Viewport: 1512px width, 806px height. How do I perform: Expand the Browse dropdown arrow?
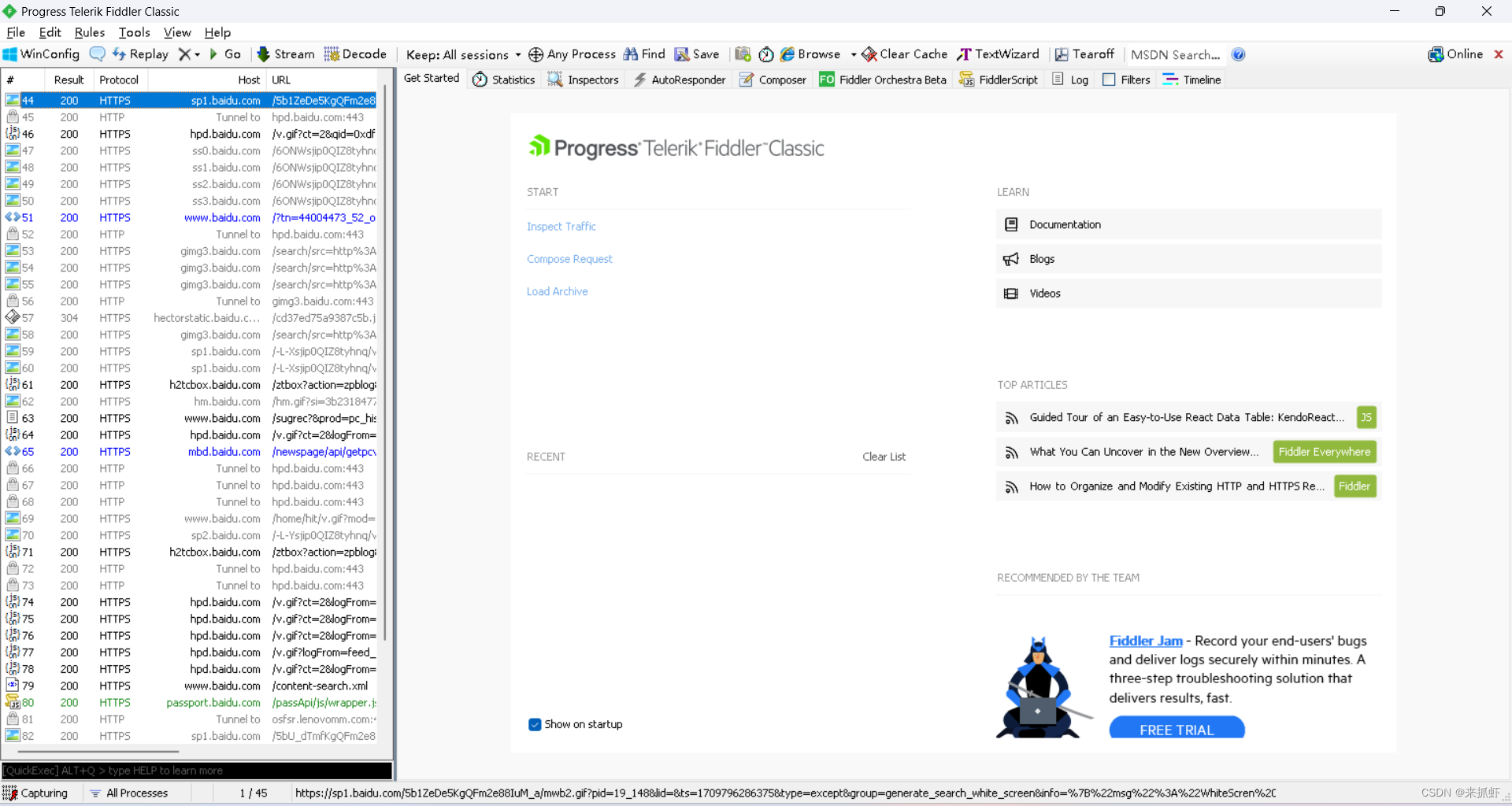(x=853, y=55)
